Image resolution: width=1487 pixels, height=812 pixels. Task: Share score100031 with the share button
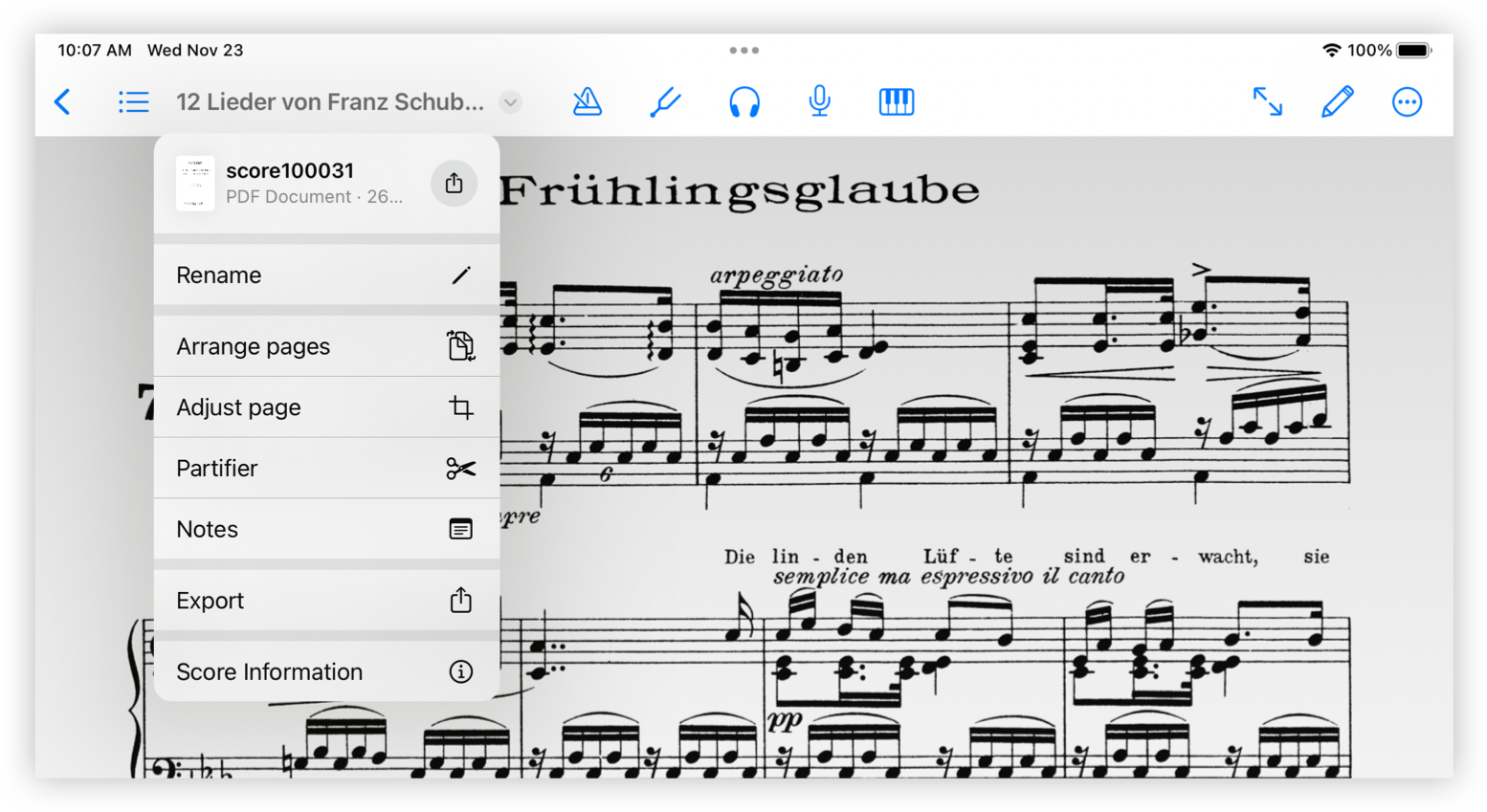(454, 183)
